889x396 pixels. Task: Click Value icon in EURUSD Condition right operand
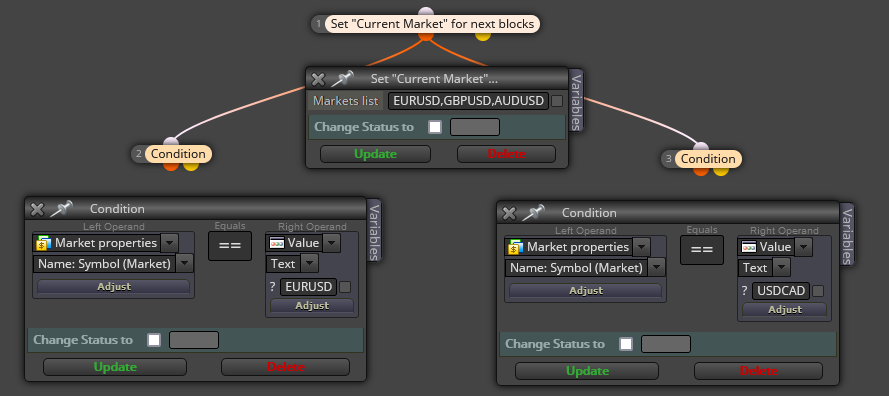pyautogui.click(x=277, y=243)
